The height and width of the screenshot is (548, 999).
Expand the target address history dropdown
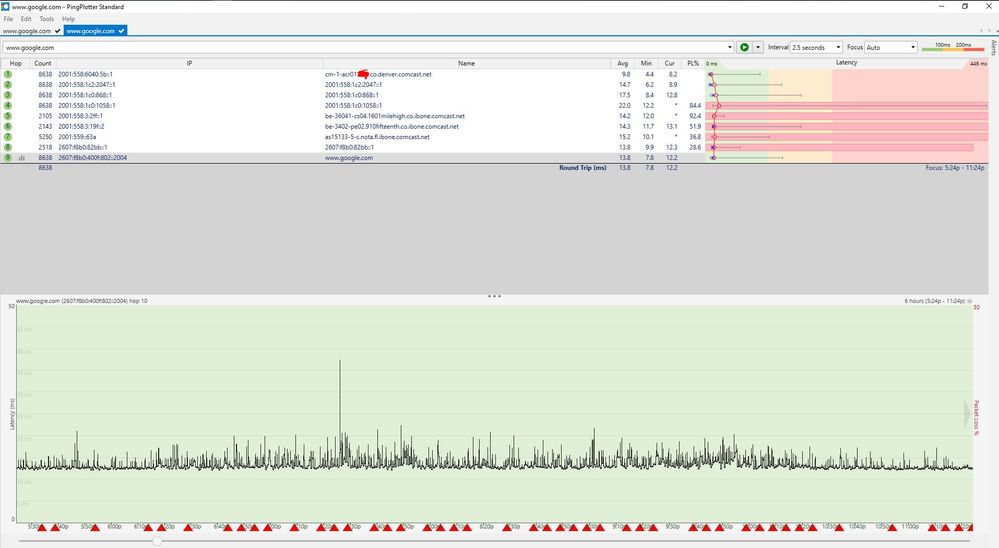[729, 47]
